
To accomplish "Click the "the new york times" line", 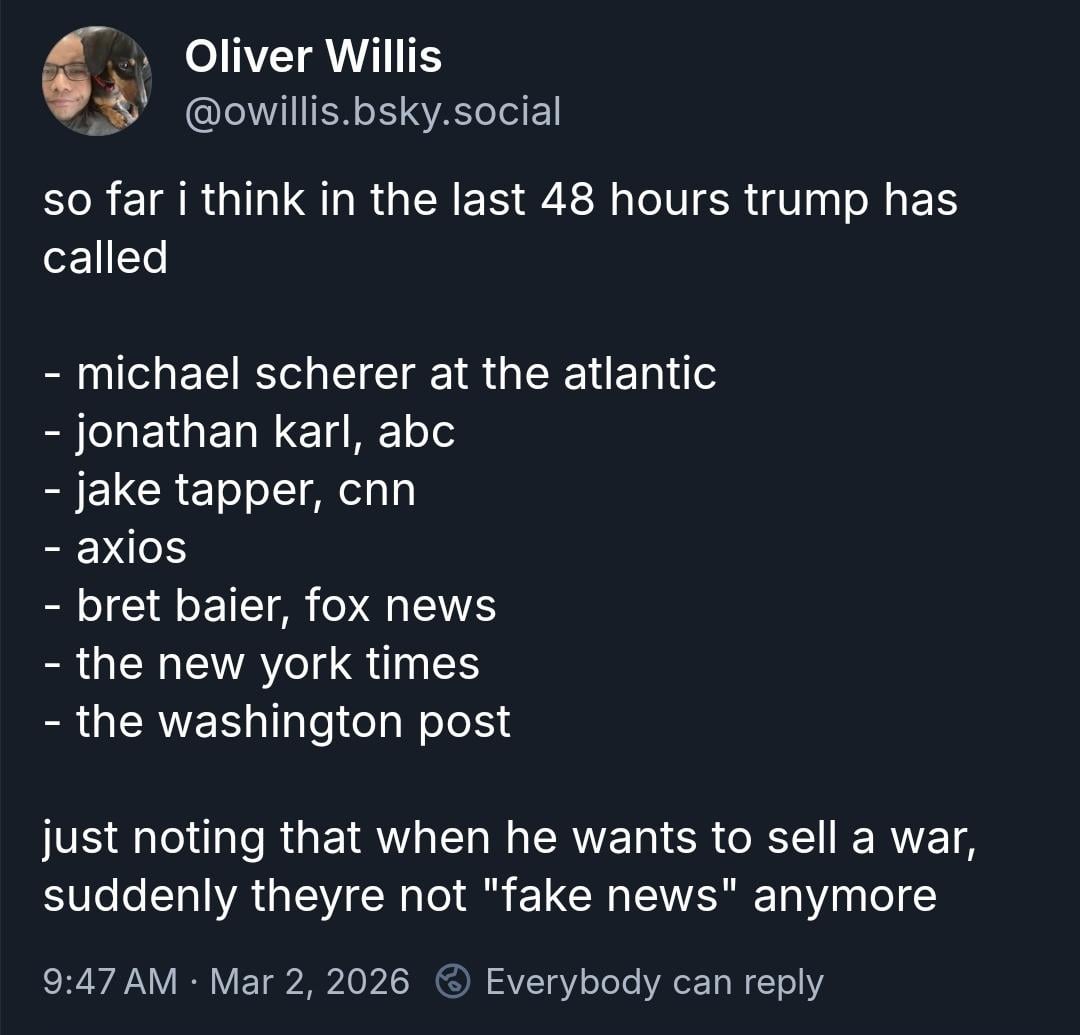I will (x=262, y=664).
